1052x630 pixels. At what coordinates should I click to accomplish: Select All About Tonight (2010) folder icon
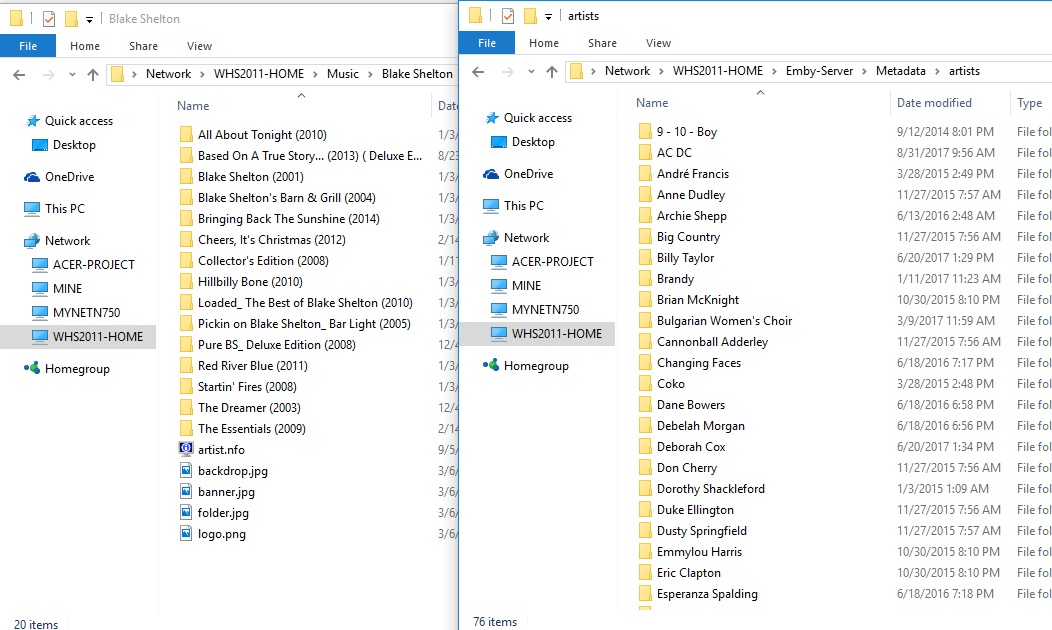click(x=186, y=135)
